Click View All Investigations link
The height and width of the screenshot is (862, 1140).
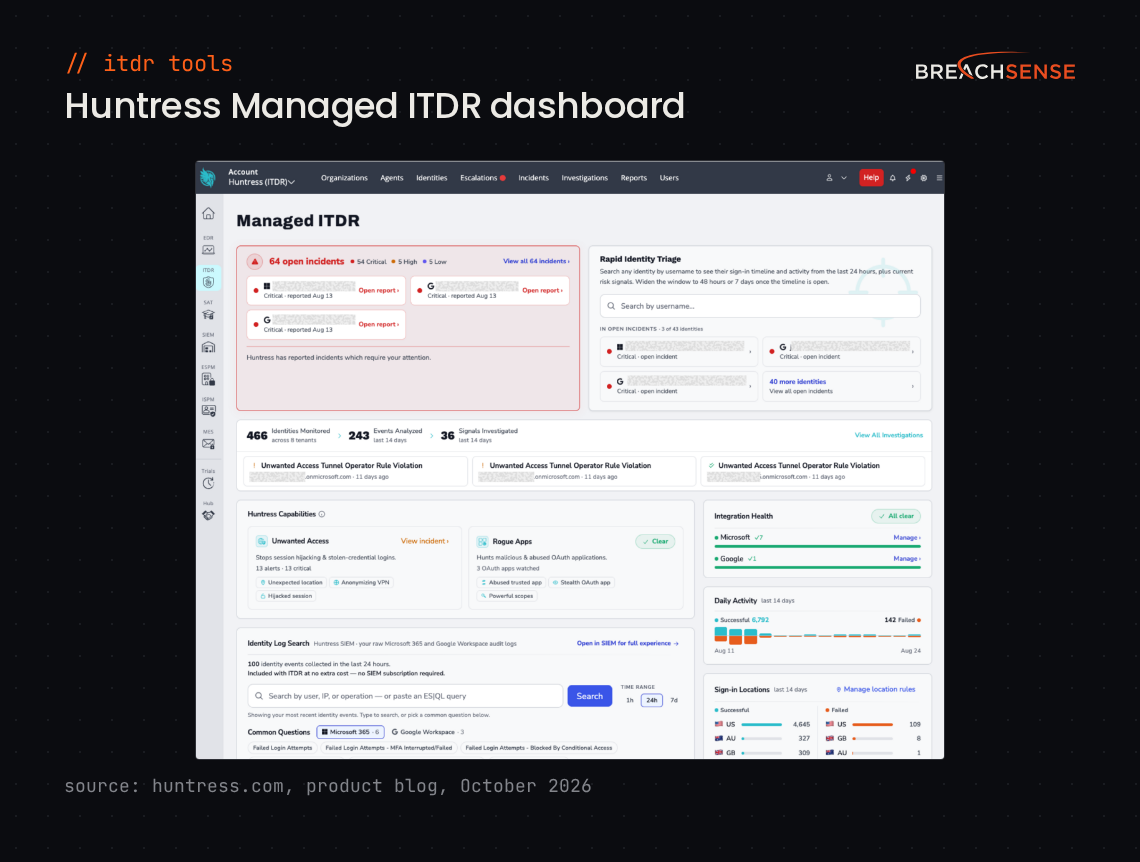[888, 435]
